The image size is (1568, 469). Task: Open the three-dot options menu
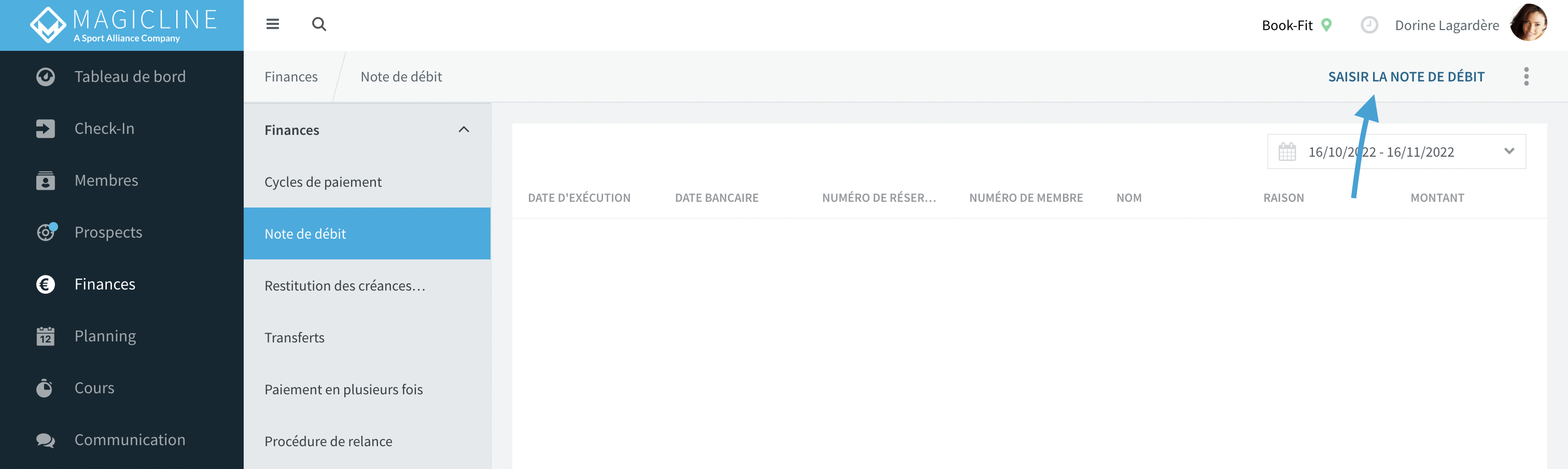click(1526, 77)
